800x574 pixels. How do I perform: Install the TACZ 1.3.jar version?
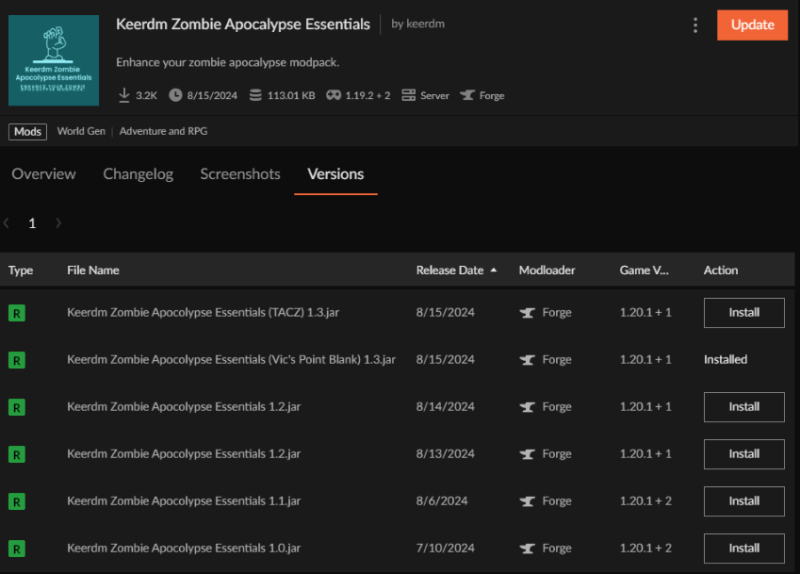pyautogui.click(x=743, y=313)
